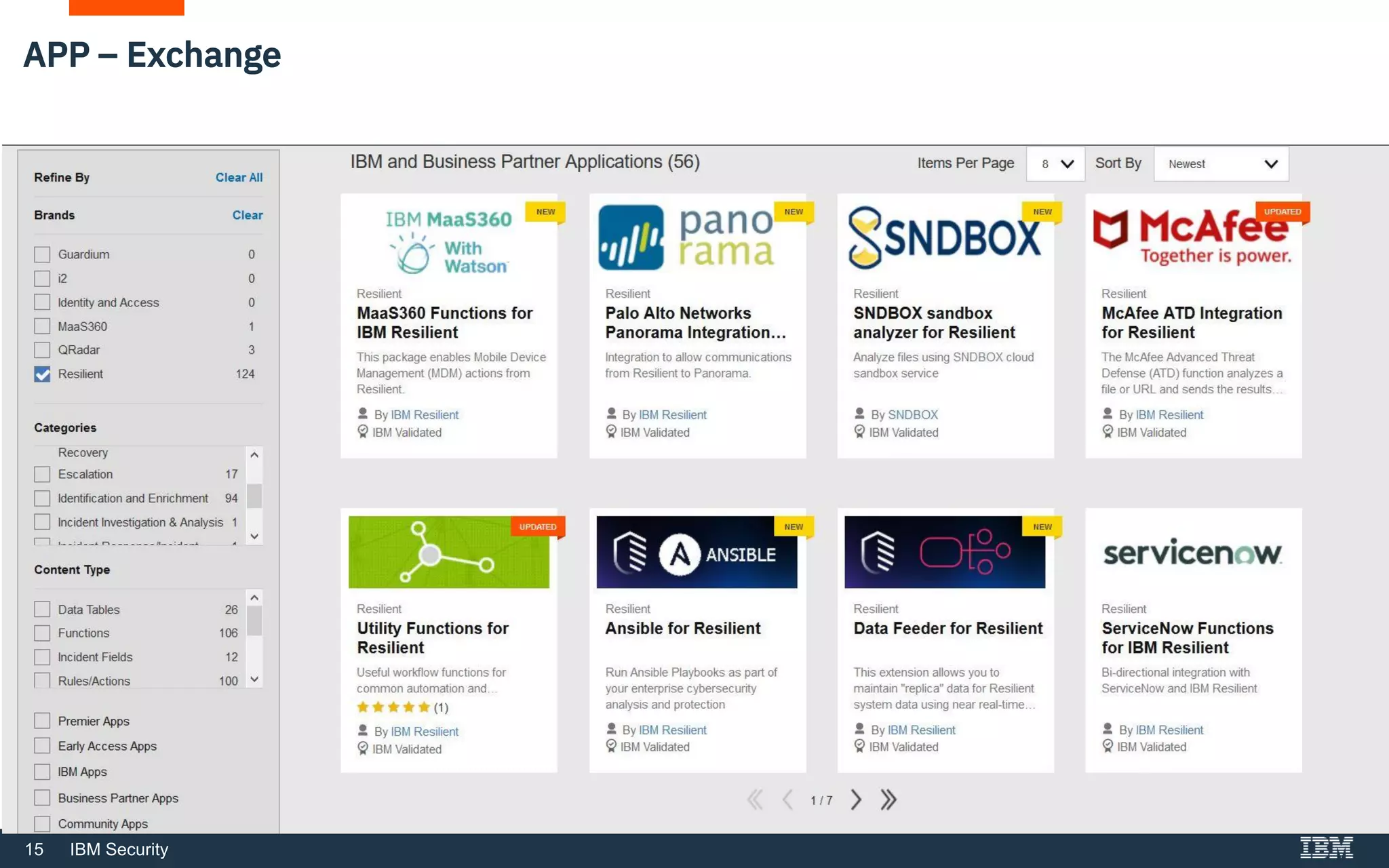Check the Business Partner Apps checkbox
1389x868 pixels.
[42, 797]
